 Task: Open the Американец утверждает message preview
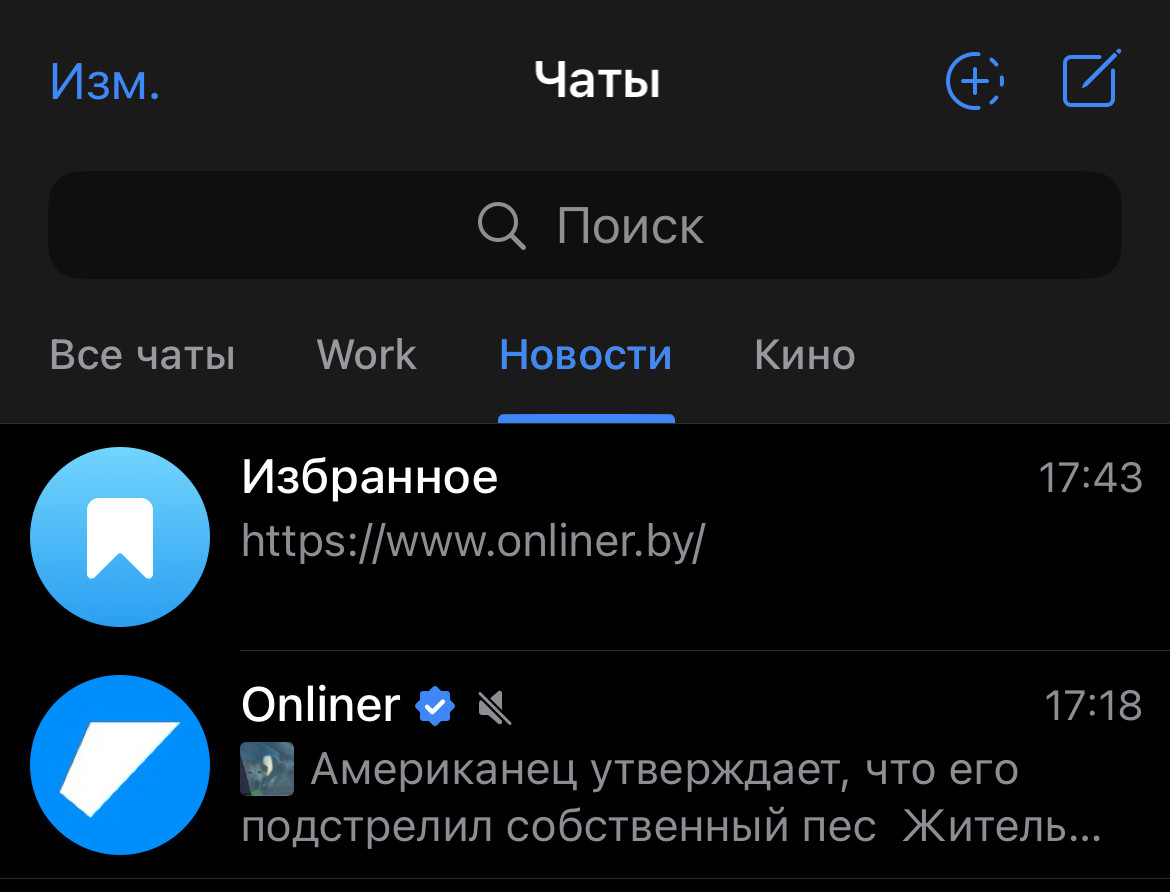coord(671,797)
